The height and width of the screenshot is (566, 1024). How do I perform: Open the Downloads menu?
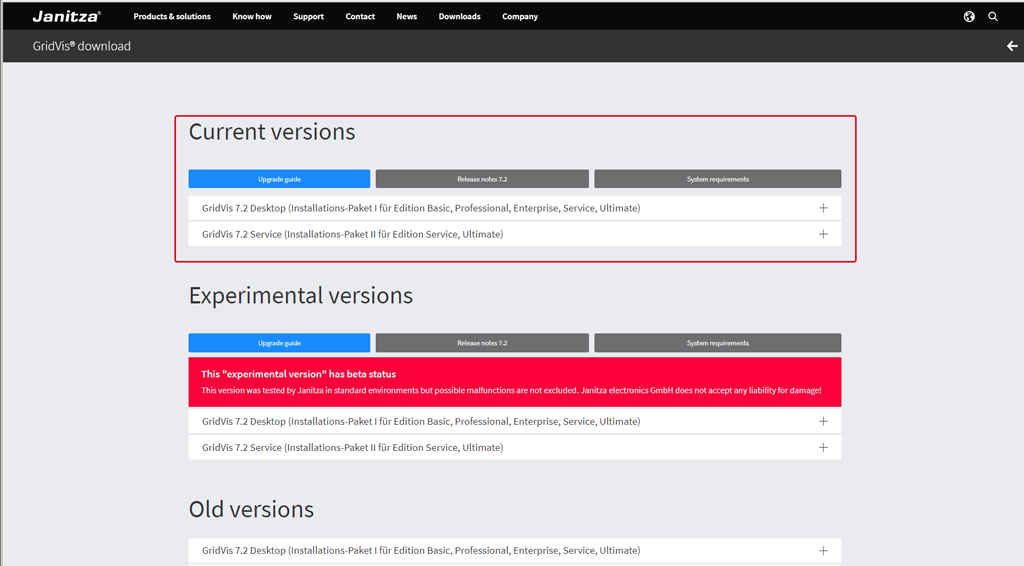tap(459, 16)
